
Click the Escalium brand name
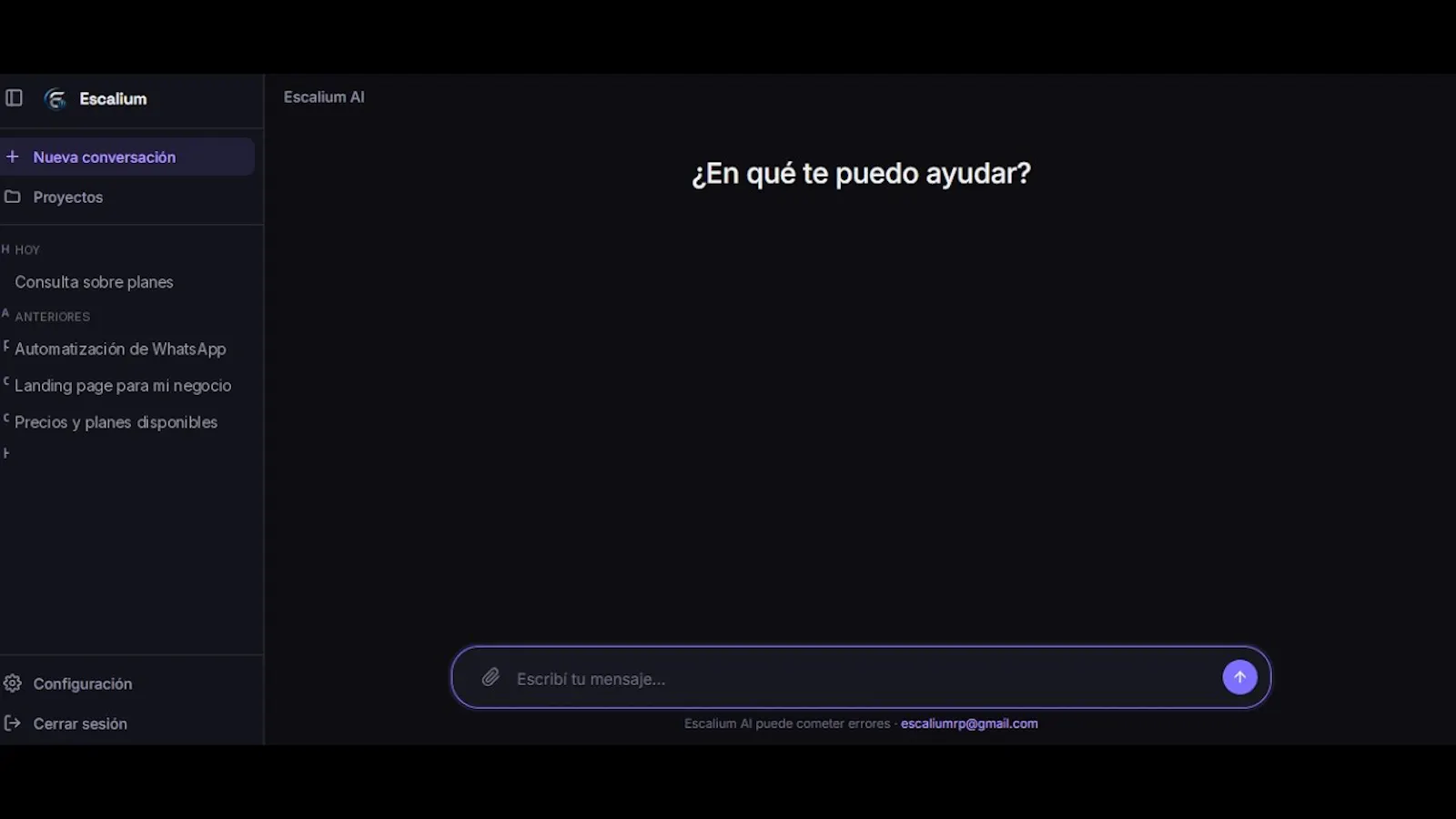pyautogui.click(x=113, y=99)
